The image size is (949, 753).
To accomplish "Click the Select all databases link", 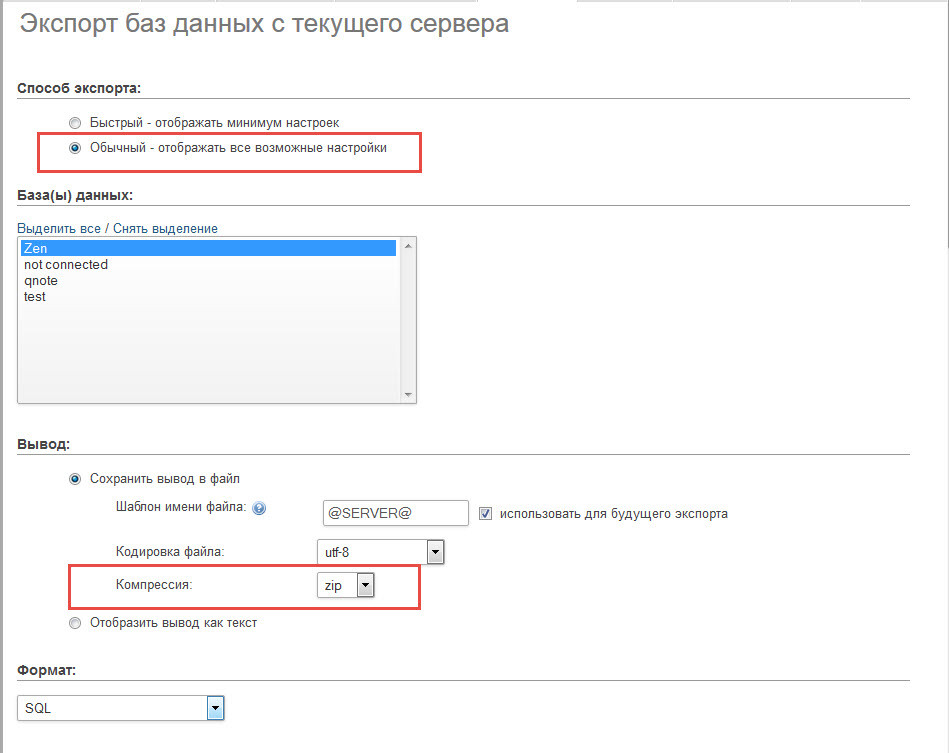I will (x=59, y=229).
